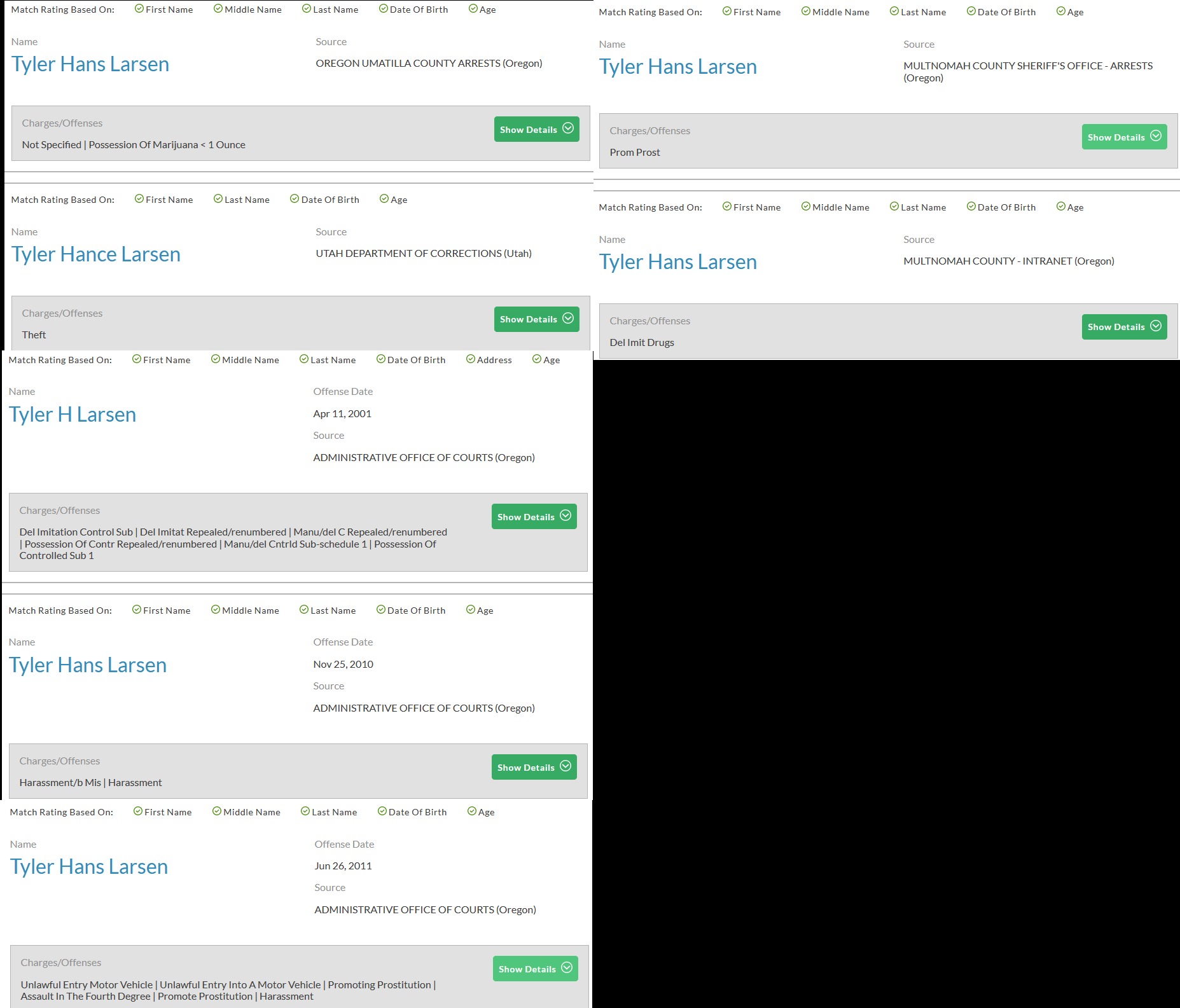Click Age checkmark in Jun 26, 2011 record
The width and height of the screenshot is (1180, 1008).
(471, 811)
